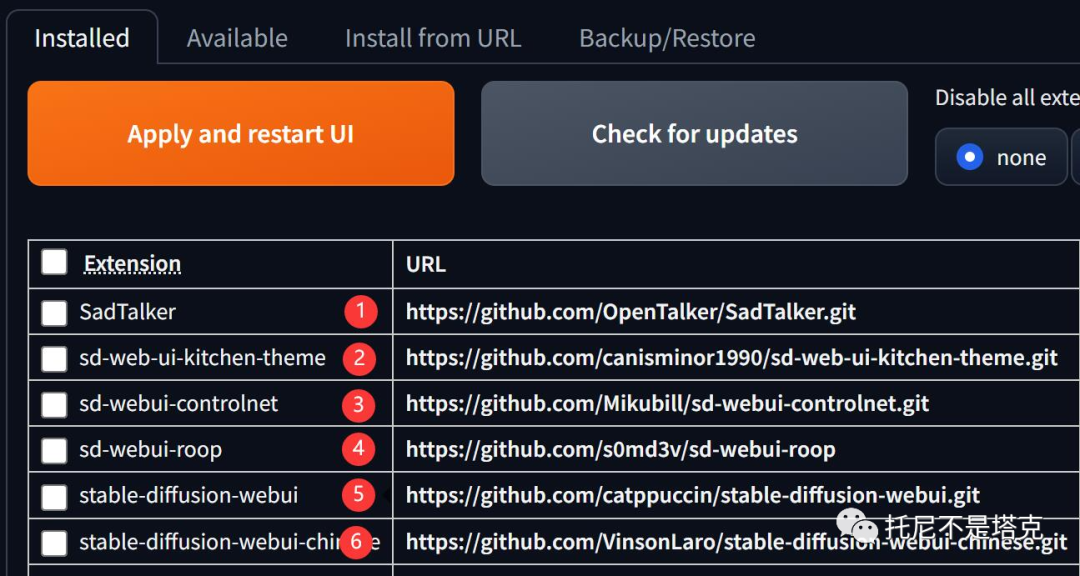Click the red number 4 badge

[x=358, y=449]
